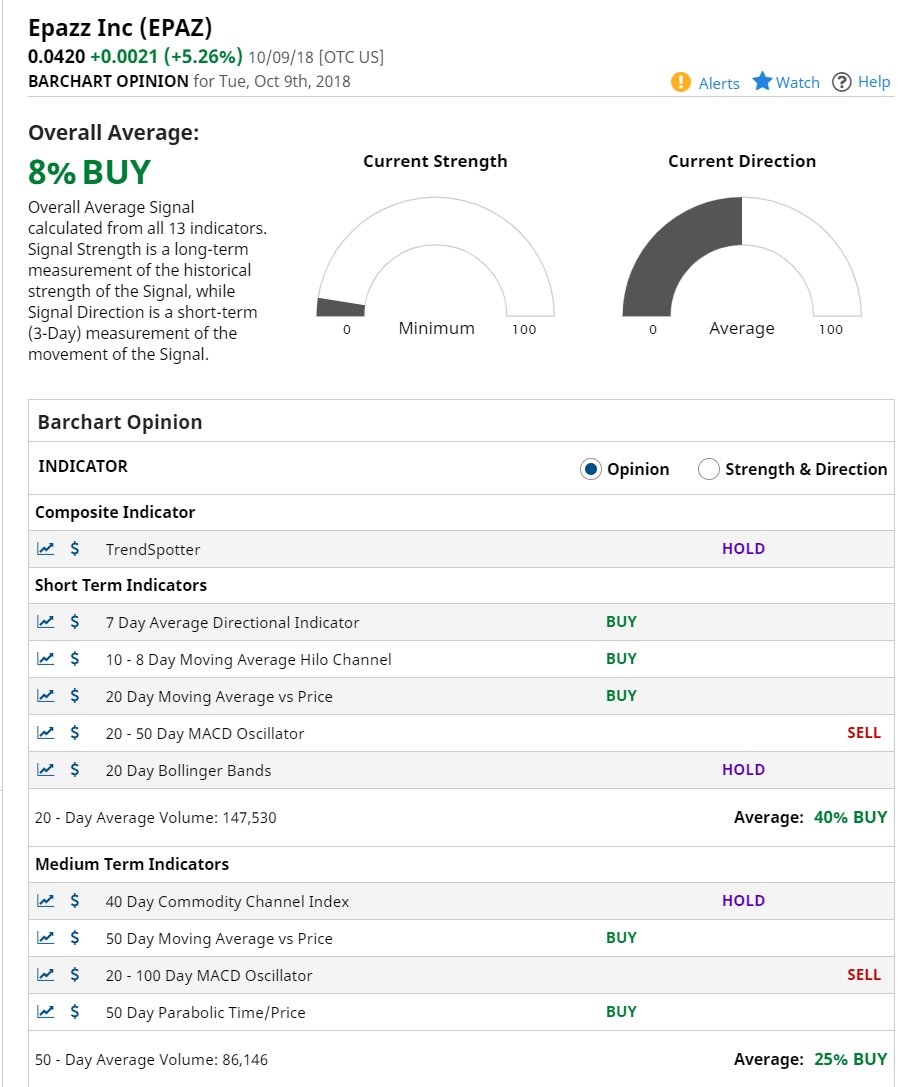Screen dimensions: 899x1087
Task: Click 50 - Day Average Volume: 86,146 text
Action: [x=151, y=1060]
